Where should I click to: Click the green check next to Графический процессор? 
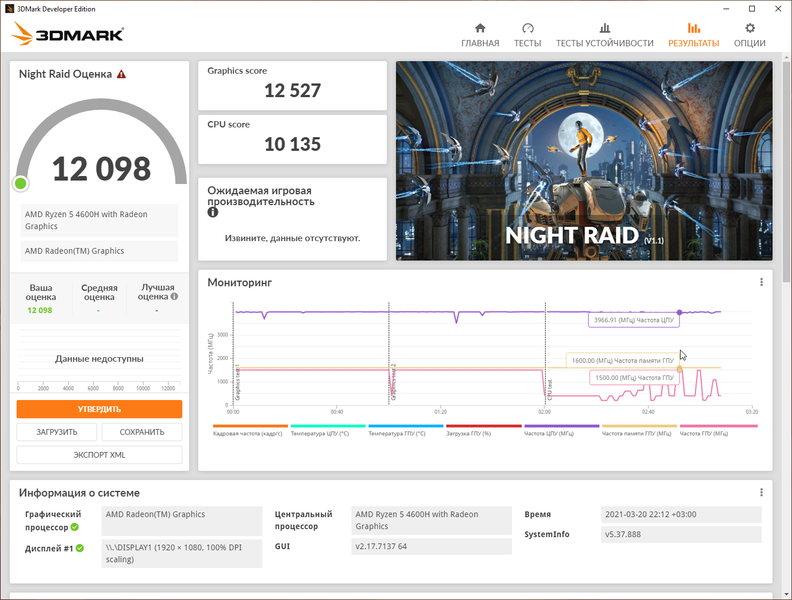point(75,527)
